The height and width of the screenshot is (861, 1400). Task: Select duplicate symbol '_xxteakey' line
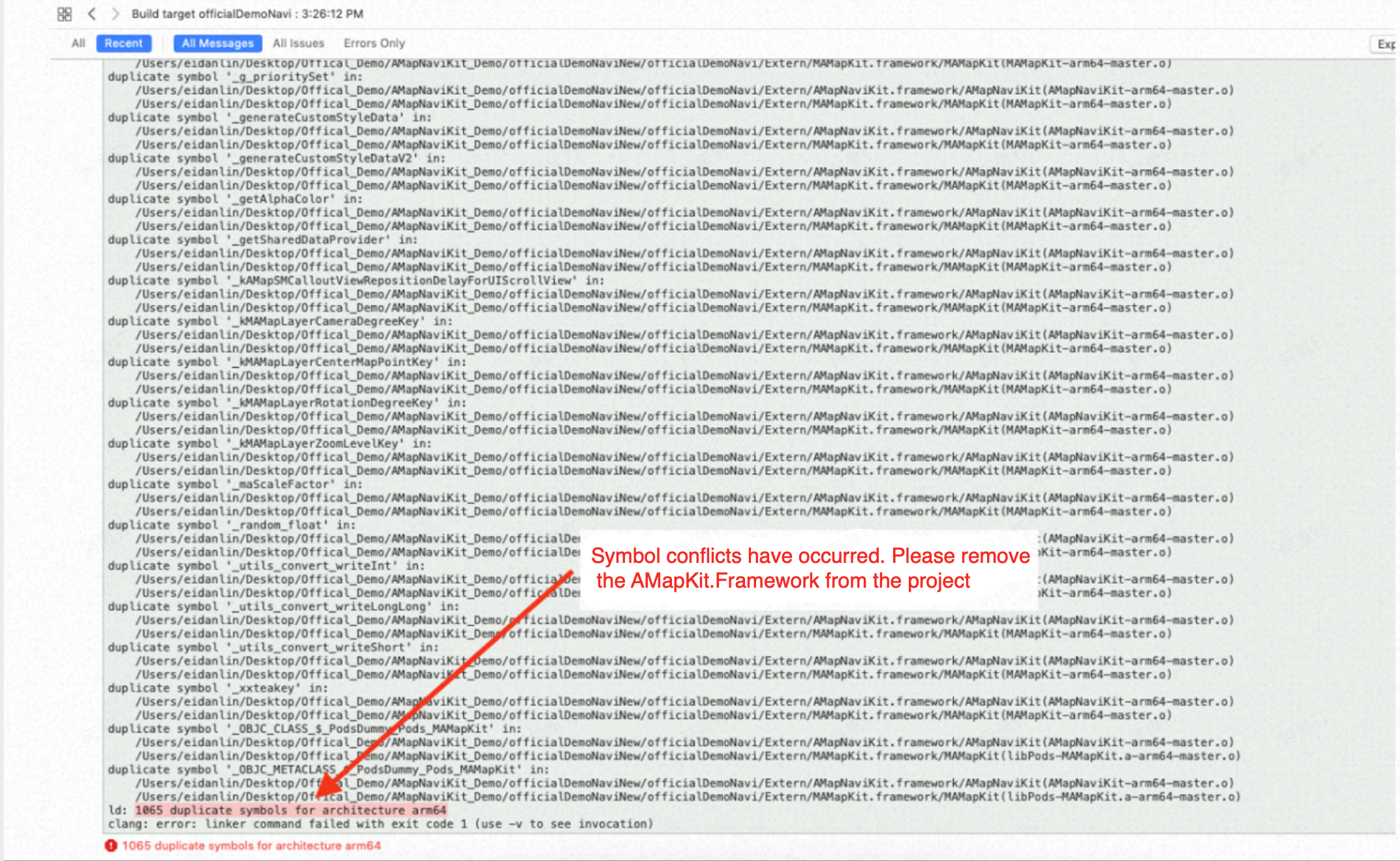[x=218, y=688]
